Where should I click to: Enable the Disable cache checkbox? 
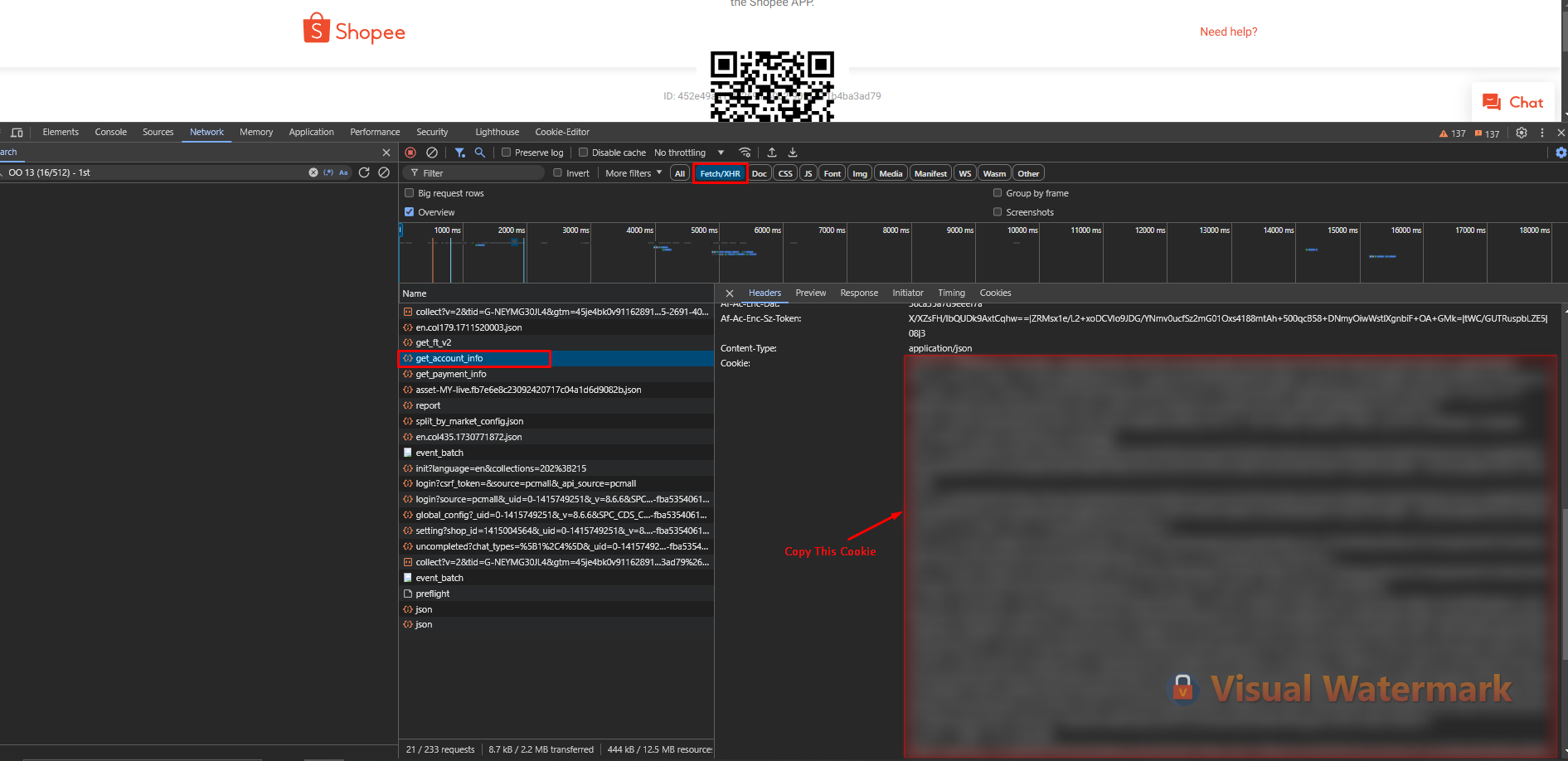pyautogui.click(x=584, y=153)
